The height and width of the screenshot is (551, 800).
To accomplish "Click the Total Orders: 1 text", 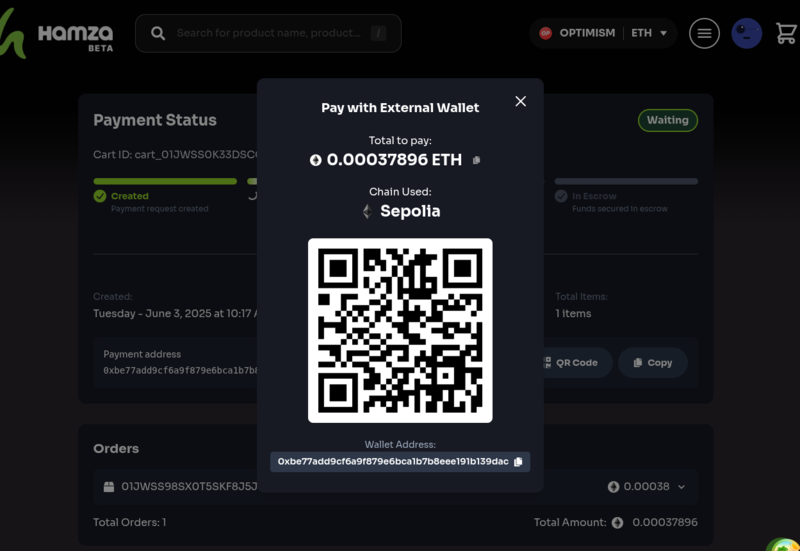I will [130, 522].
